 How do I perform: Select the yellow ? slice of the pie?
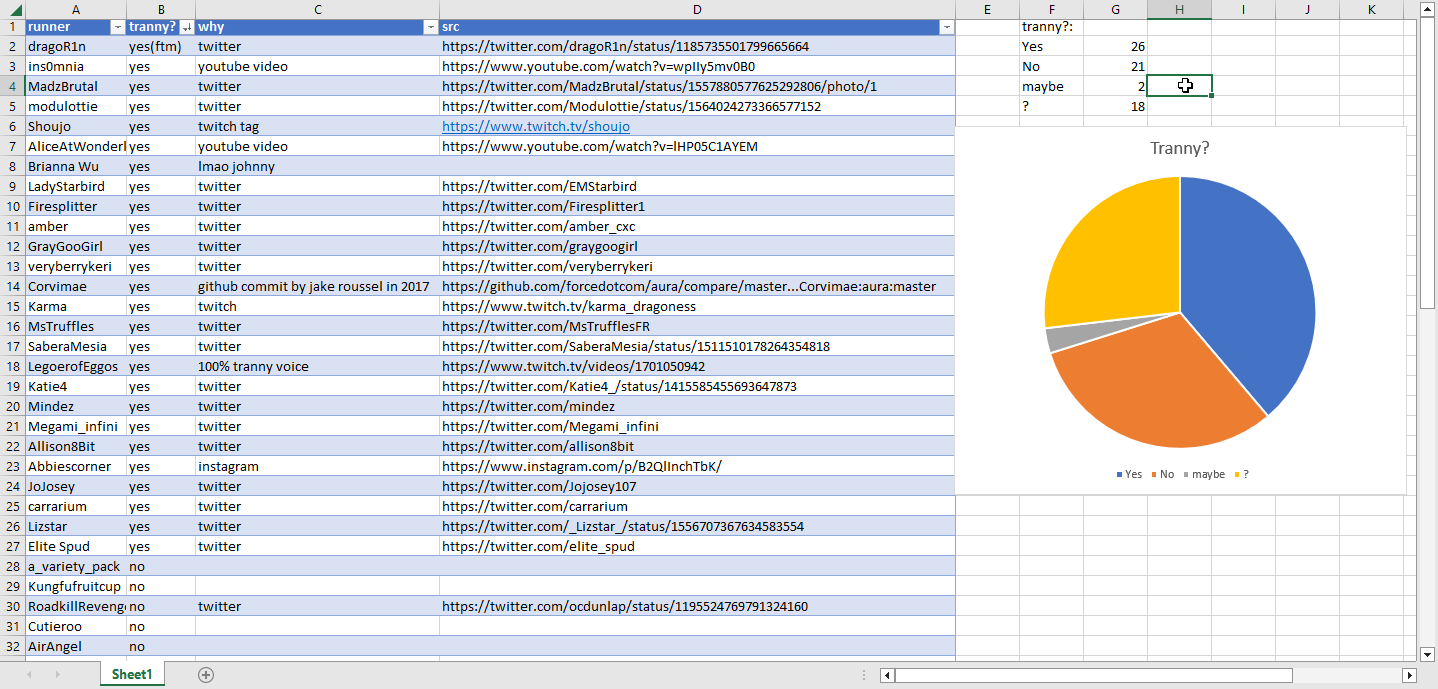click(1110, 250)
